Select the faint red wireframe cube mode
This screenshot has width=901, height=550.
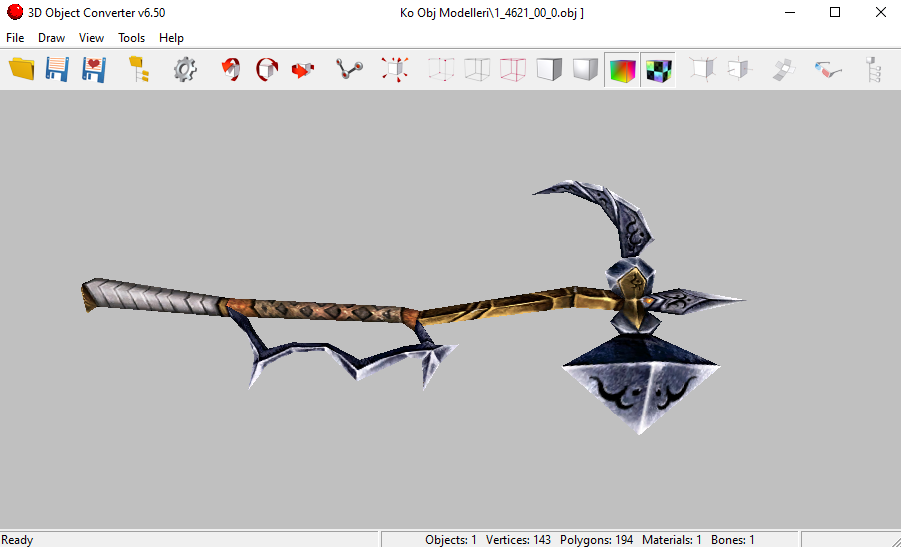click(441, 70)
